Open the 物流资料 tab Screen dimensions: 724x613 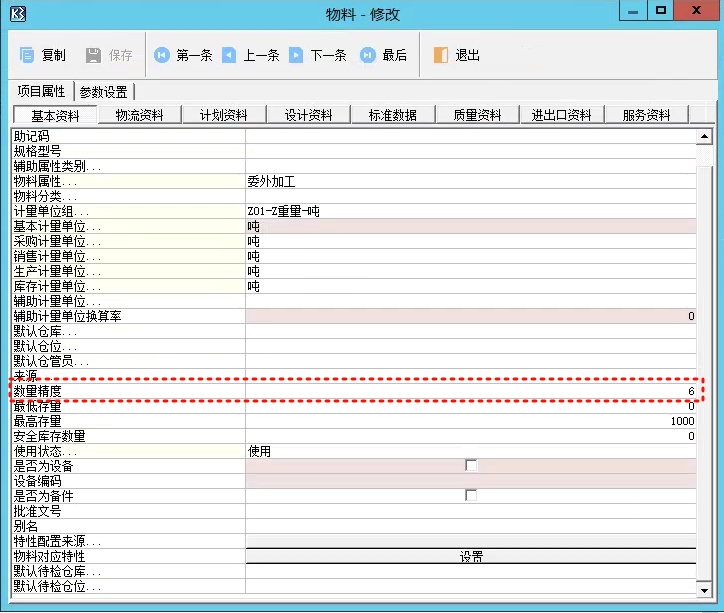(x=139, y=115)
